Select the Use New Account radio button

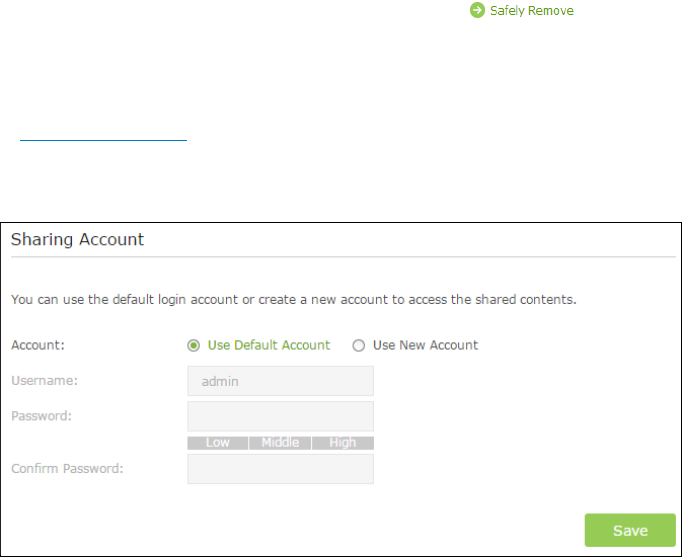click(x=359, y=346)
